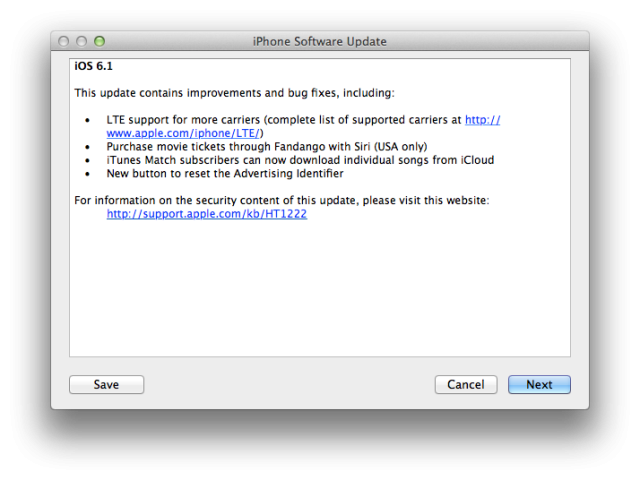Click the 'This update contains improvements' sentence
Screen dimensions: 640x480
234,93
